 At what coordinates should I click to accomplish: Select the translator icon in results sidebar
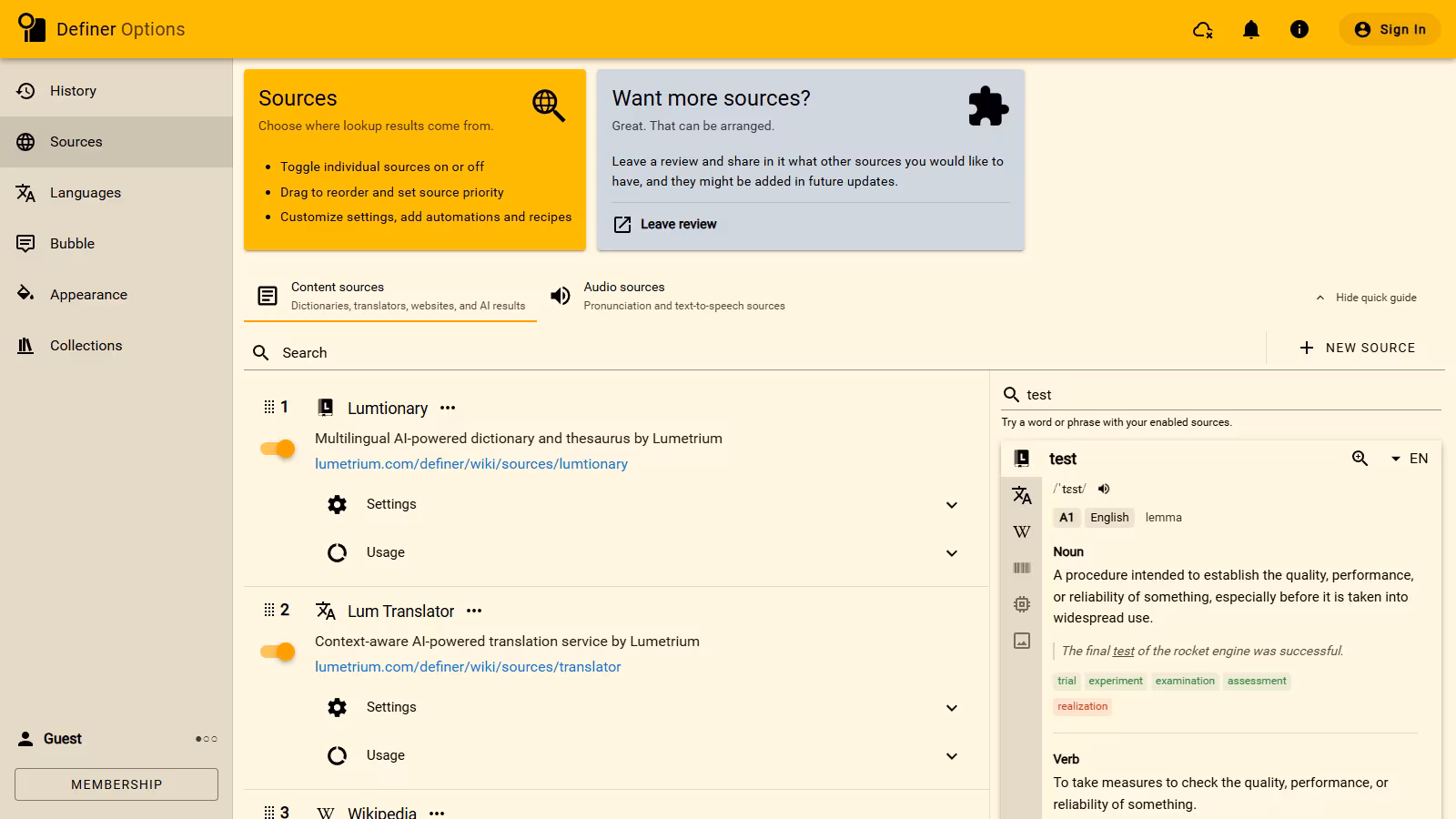[x=1022, y=495]
